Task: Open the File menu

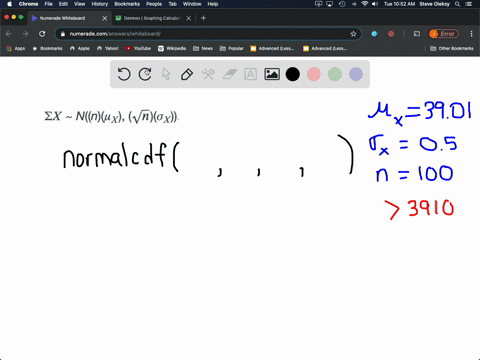Action: pos(49,4)
